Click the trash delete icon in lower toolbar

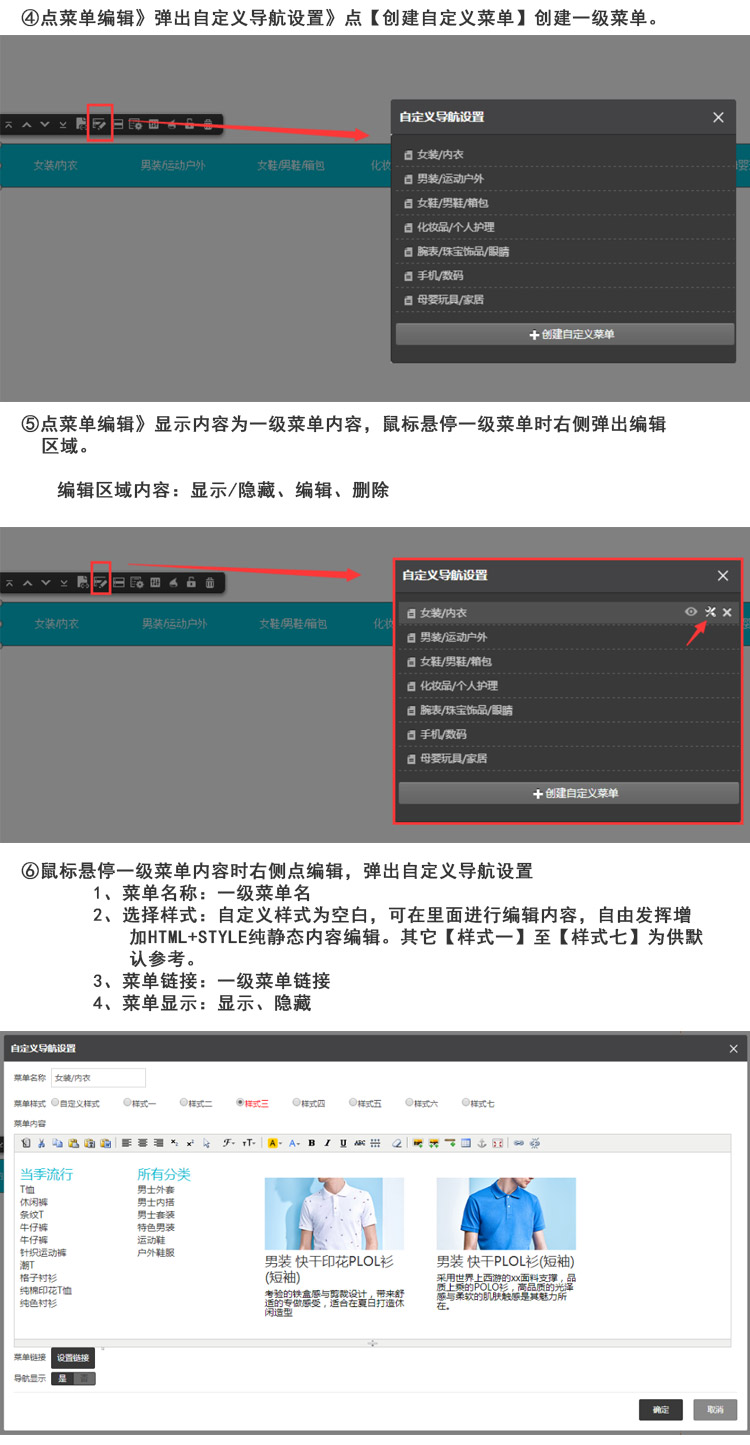click(x=209, y=582)
